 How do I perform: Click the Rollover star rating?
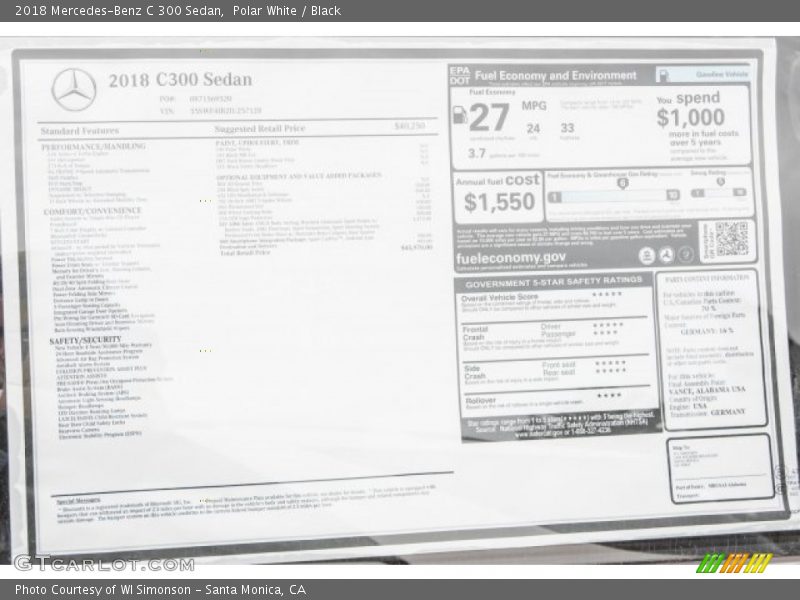coord(609,395)
